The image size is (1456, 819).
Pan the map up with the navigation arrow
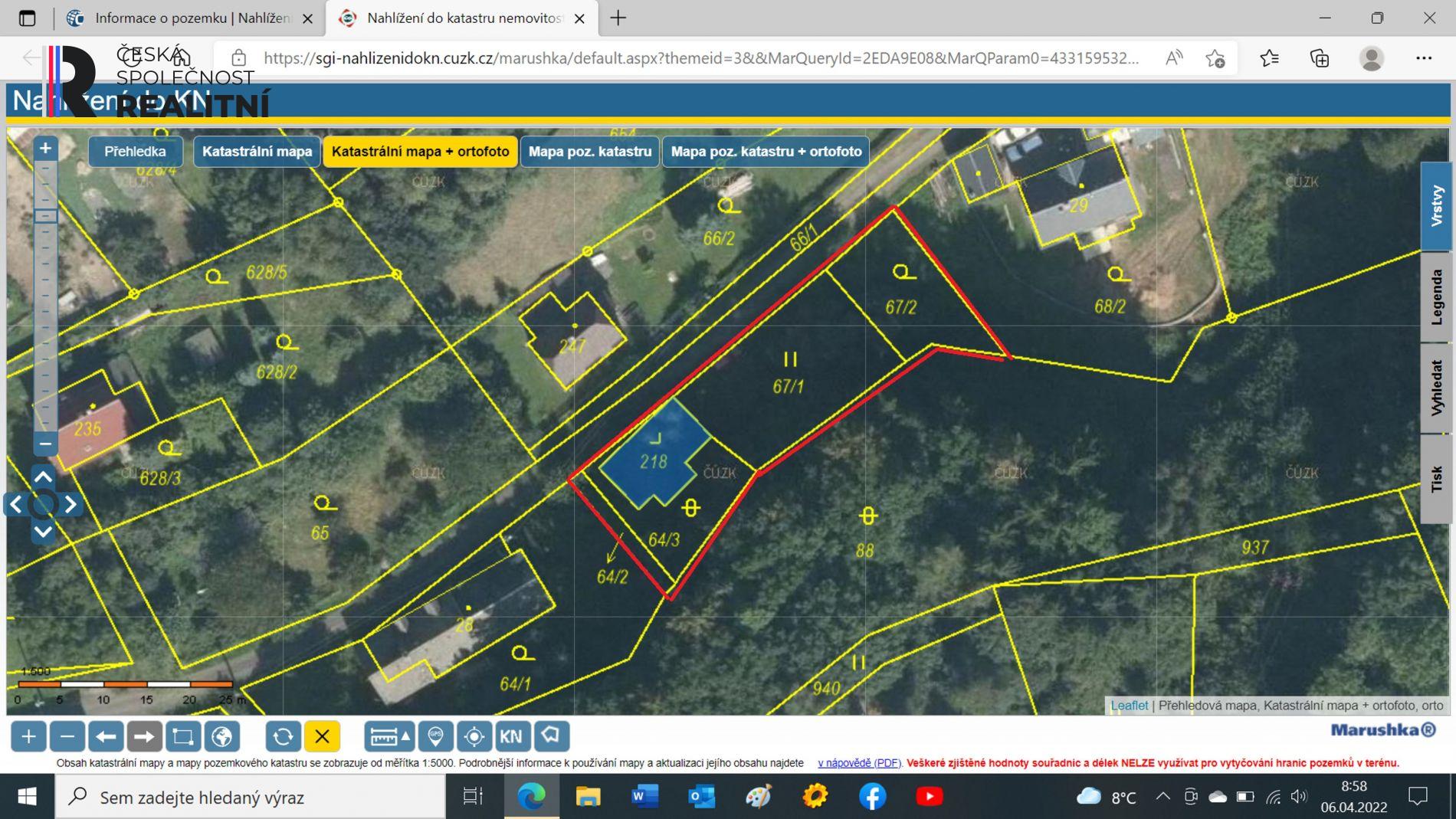click(44, 477)
